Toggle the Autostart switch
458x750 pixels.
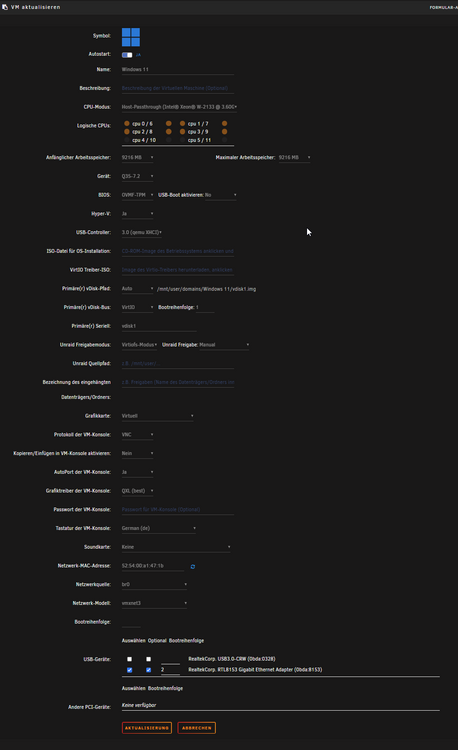[127, 55]
